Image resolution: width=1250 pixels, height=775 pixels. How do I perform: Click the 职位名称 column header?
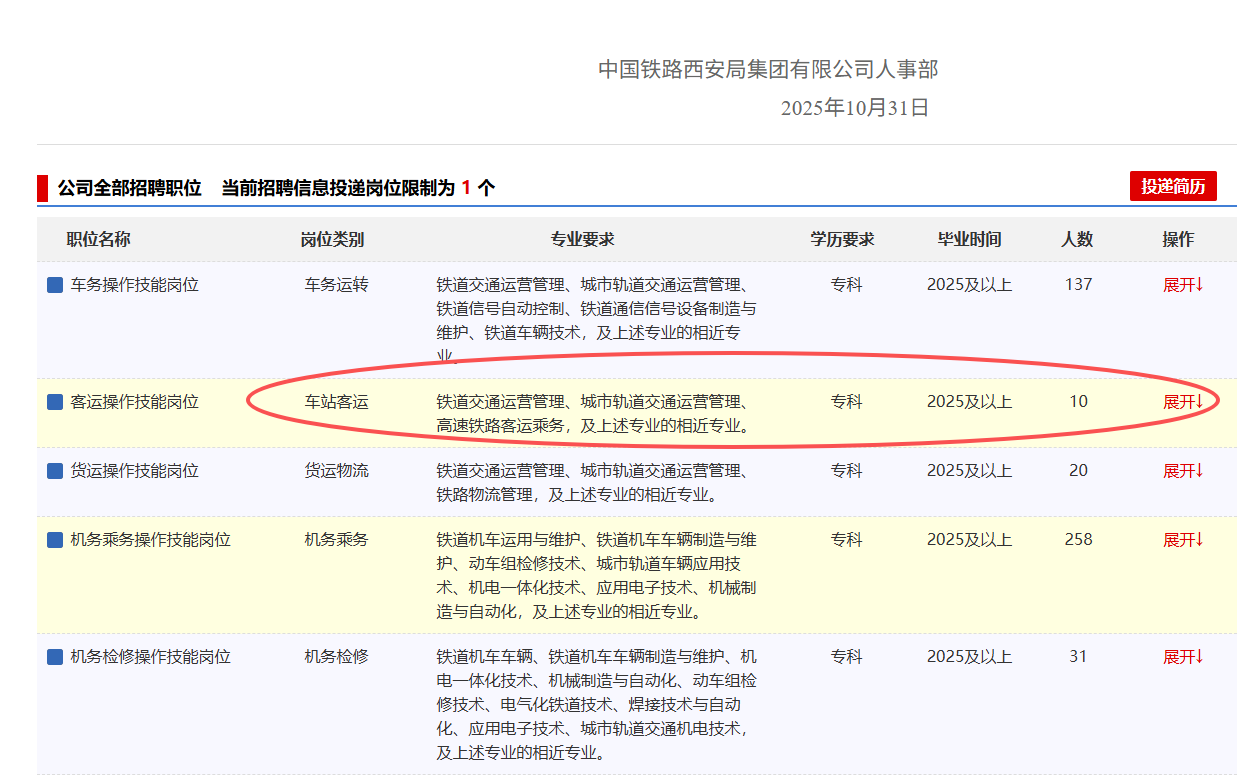click(98, 240)
